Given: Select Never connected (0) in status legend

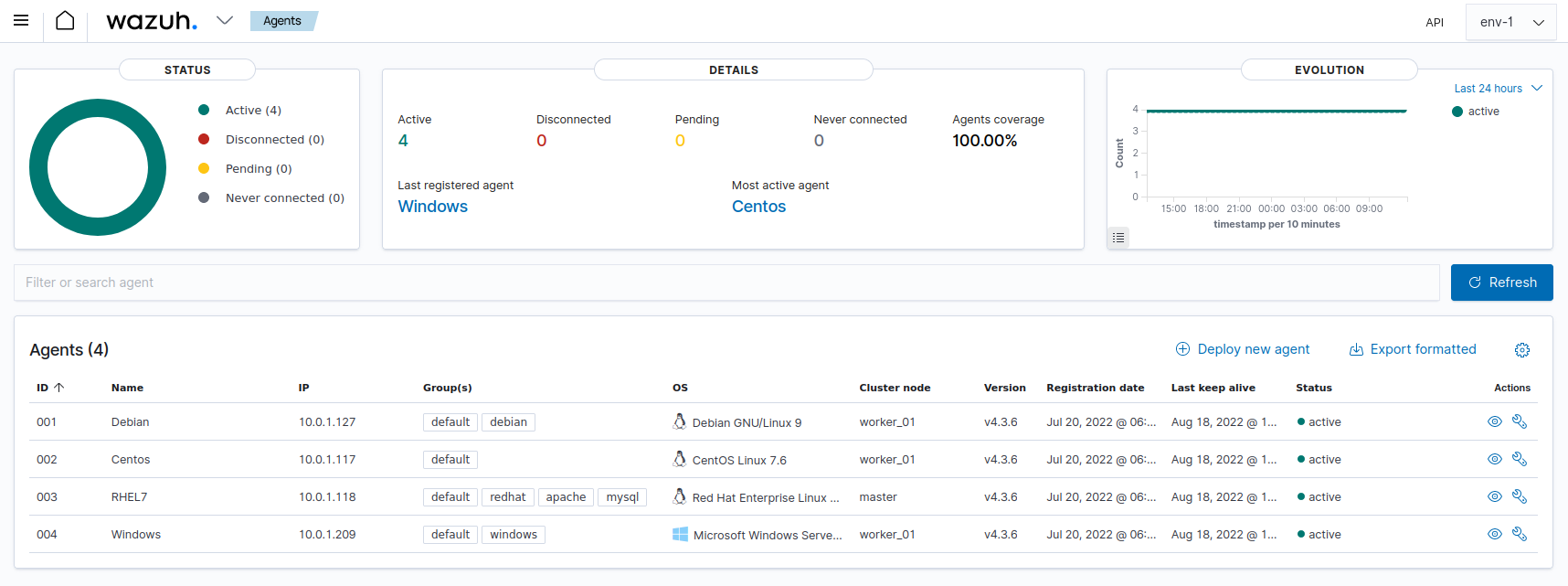Looking at the screenshot, I should (x=285, y=197).
